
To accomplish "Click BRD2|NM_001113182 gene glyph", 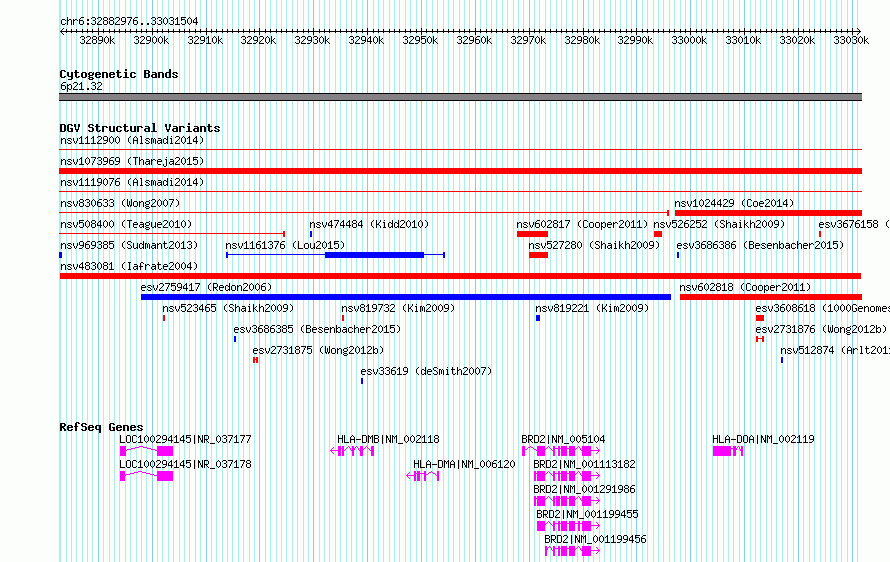I will click(566, 476).
